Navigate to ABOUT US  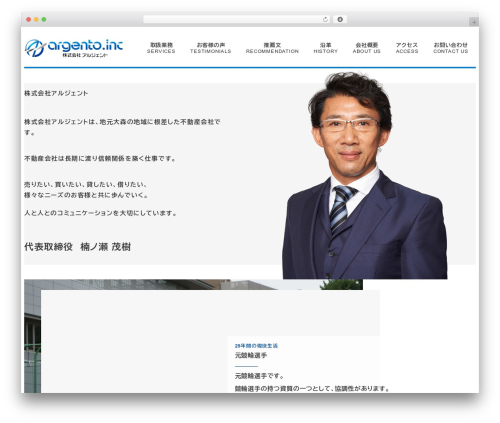[x=366, y=48]
